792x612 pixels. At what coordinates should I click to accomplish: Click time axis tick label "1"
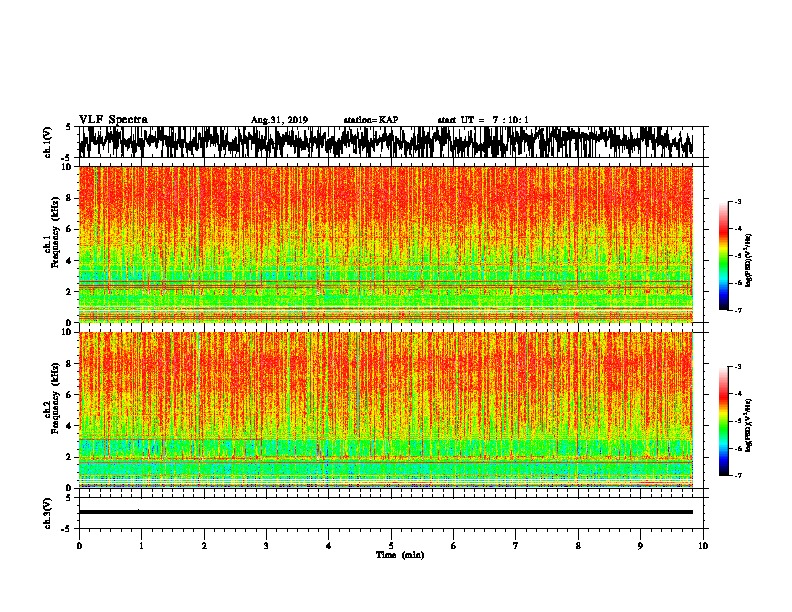click(141, 546)
